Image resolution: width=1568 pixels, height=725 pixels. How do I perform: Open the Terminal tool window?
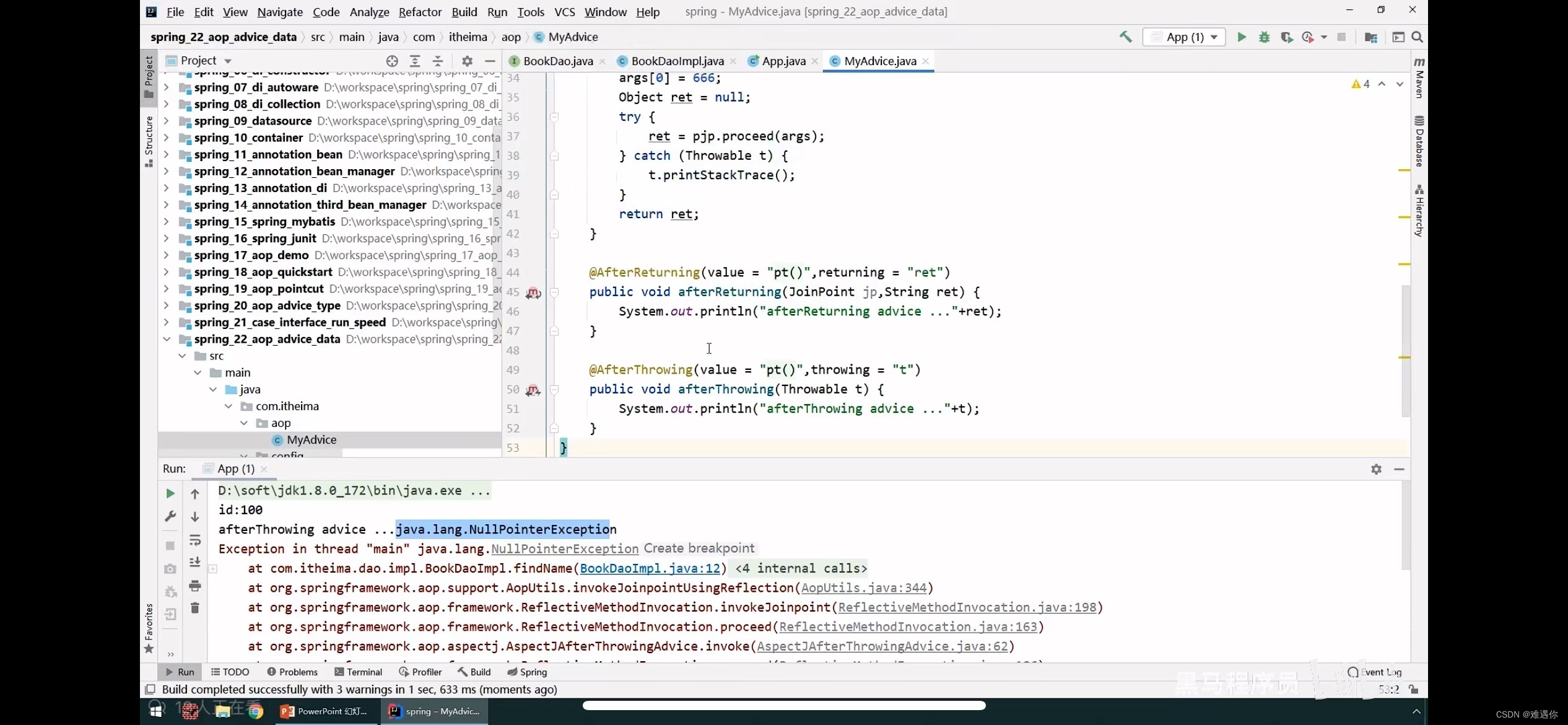tap(358, 672)
